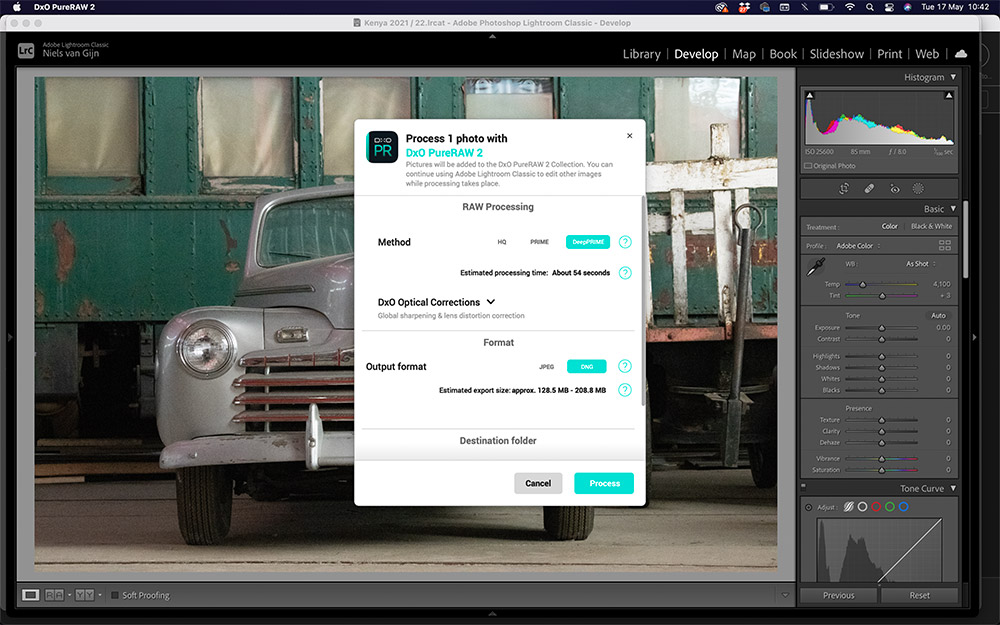1000x625 pixels.
Task: Click the Method help question mark
Action: click(625, 242)
